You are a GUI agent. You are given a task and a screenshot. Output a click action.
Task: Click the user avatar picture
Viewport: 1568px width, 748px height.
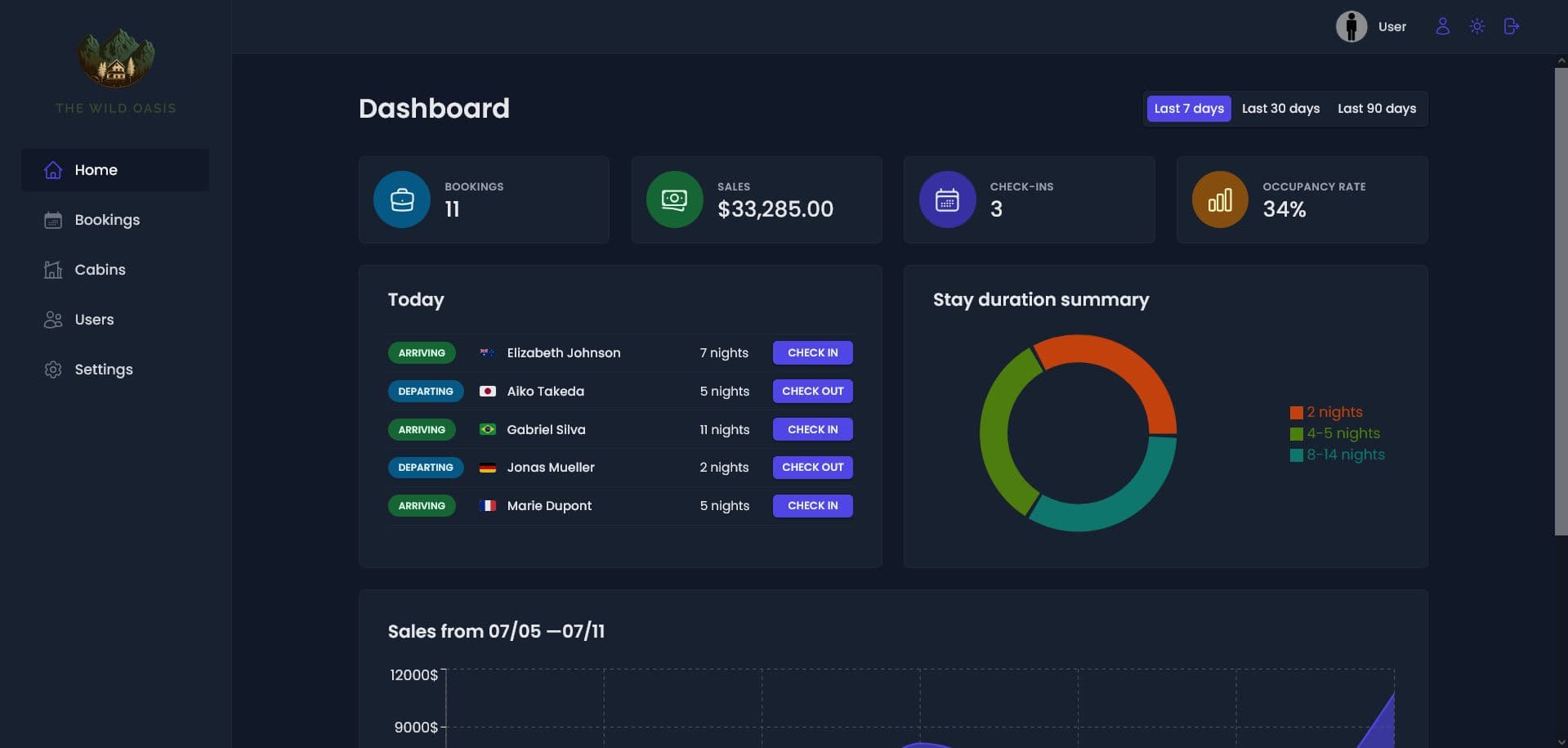pyautogui.click(x=1351, y=26)
